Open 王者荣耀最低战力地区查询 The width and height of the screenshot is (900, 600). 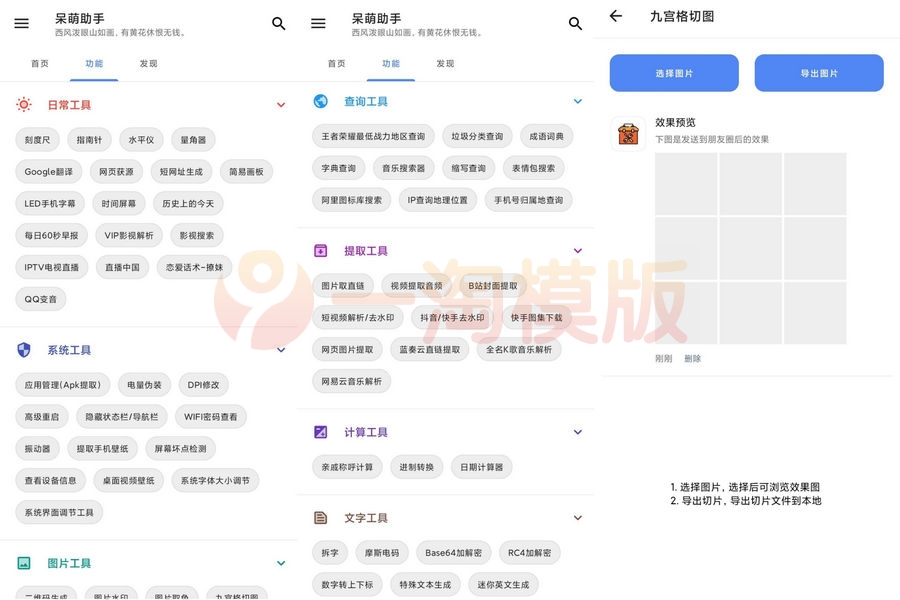click(x=373, y=136)
